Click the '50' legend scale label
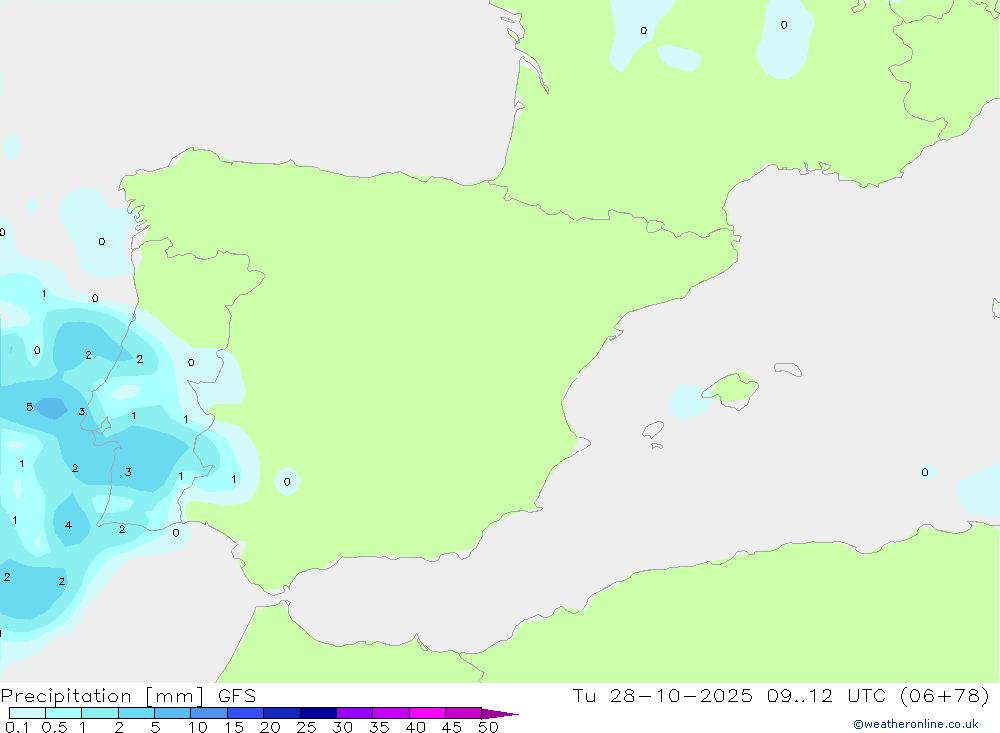Screen dimensions: 1000x733 click(488, 727)
